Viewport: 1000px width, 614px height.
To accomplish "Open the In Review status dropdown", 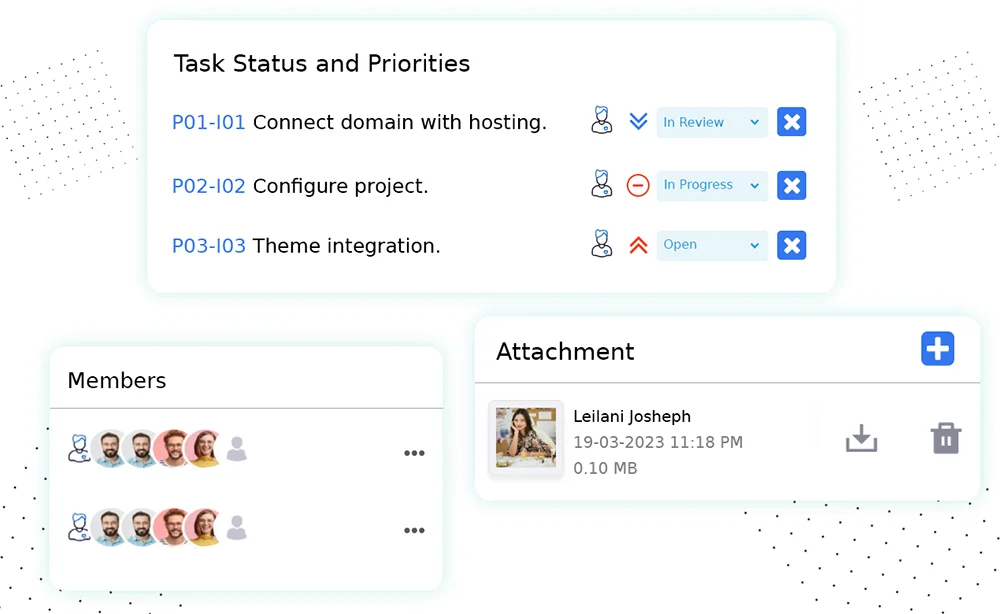I will coord(712,122).
